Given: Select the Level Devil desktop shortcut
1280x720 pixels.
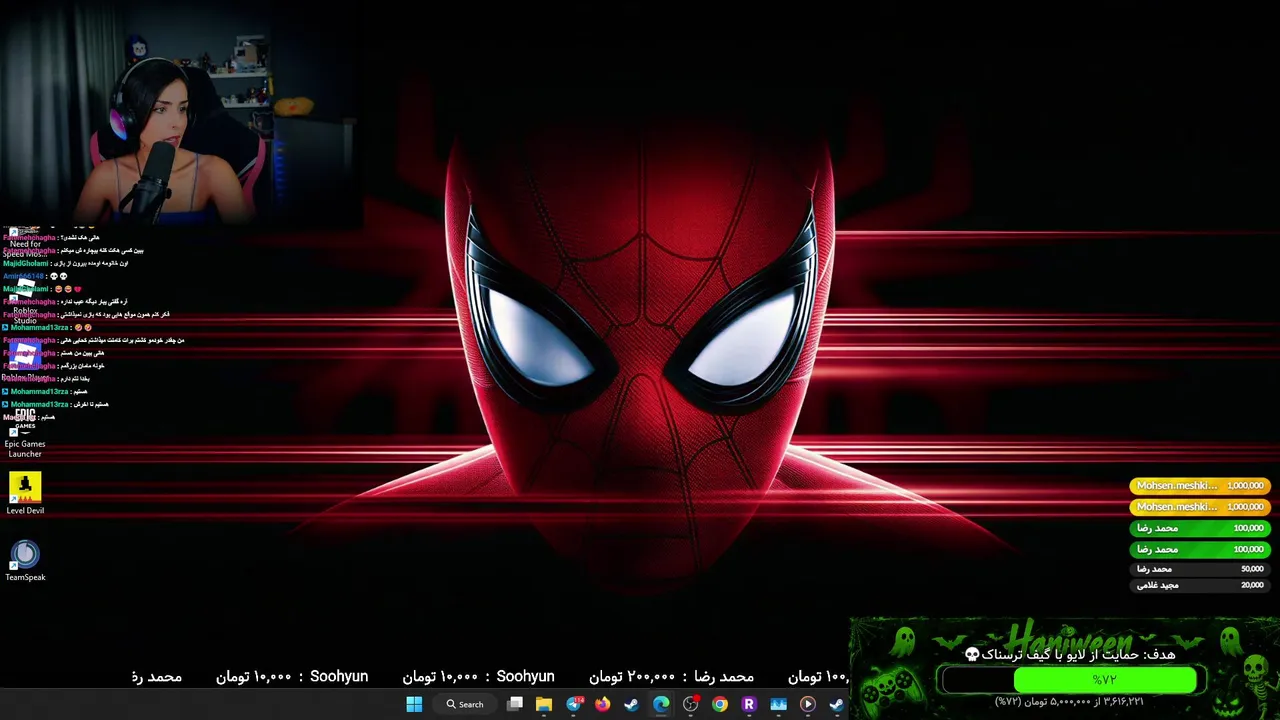Looking at the screenshot, I should [25, 493].
